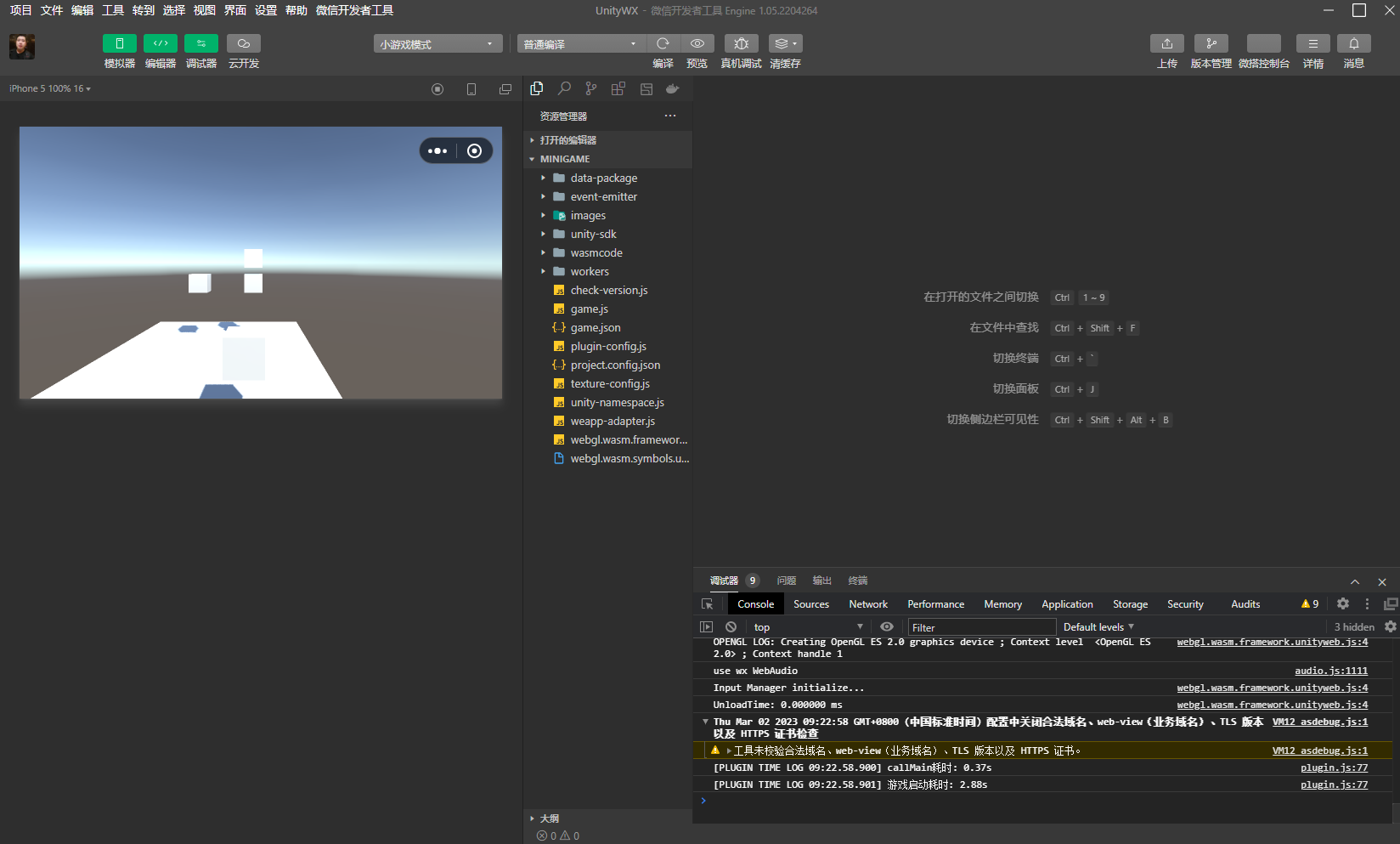
Task: Expand the data-package folder
Action: pos(607,178)
